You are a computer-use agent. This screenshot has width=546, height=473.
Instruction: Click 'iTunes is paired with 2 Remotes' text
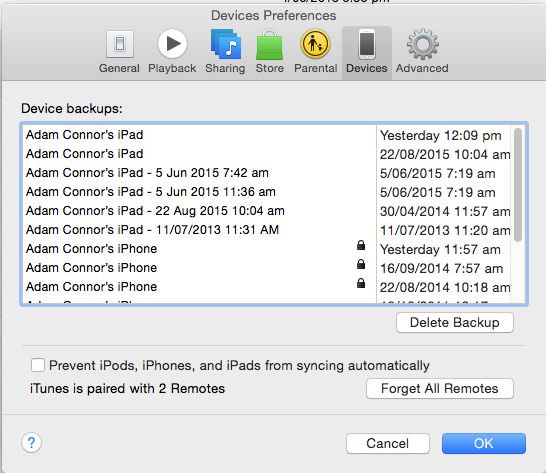(127, 388)
